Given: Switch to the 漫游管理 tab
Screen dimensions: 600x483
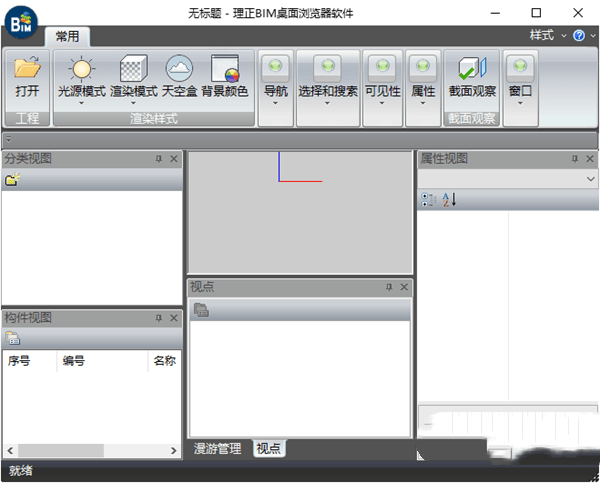Looking at the screenshot, I should coord(217,449).
